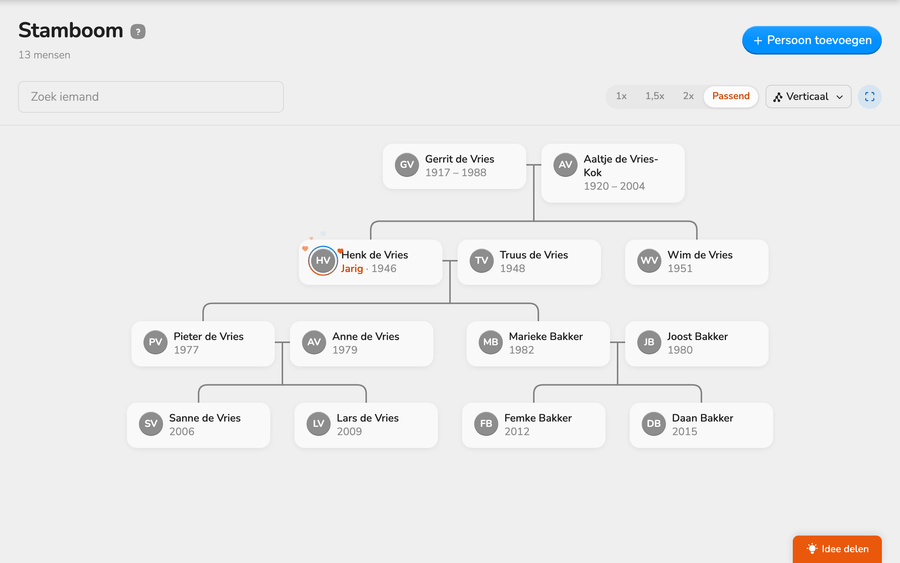Image resolution: width=900 pixels, height=563 pixels.
Task: Click the WV avatar of Wim de Vries
Action: pos(649,261)
